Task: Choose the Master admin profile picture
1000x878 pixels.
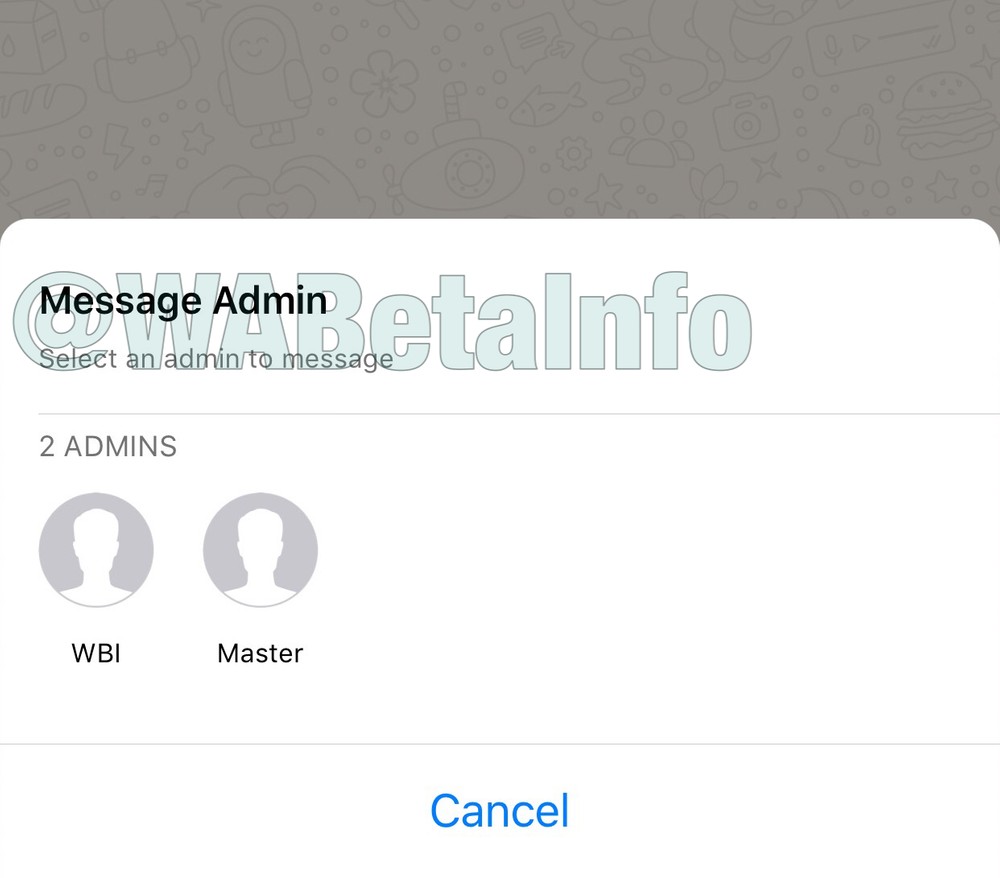Action: click(x=260, y=550)
